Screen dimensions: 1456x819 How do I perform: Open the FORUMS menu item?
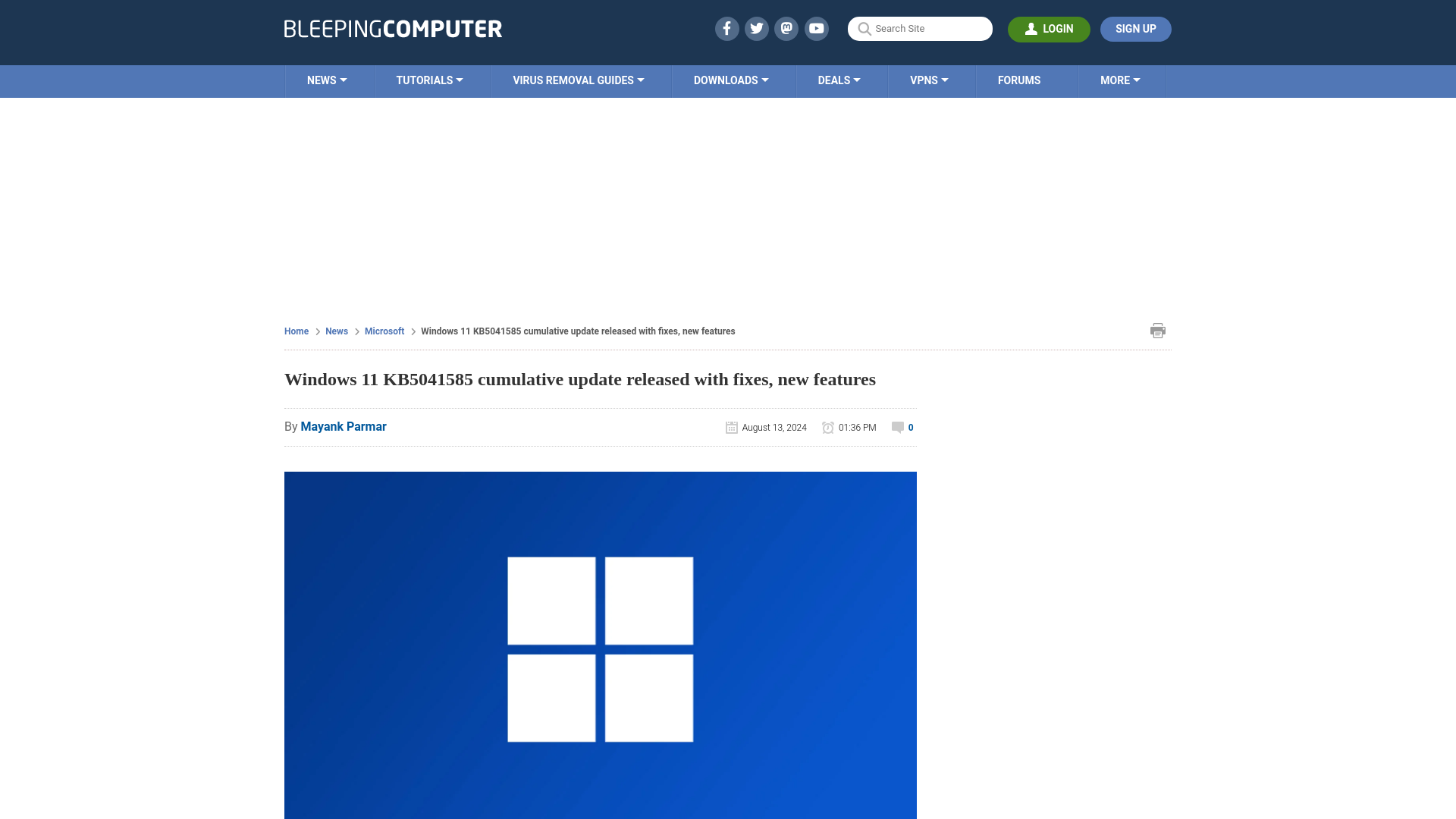click(x=1018, y=80)
